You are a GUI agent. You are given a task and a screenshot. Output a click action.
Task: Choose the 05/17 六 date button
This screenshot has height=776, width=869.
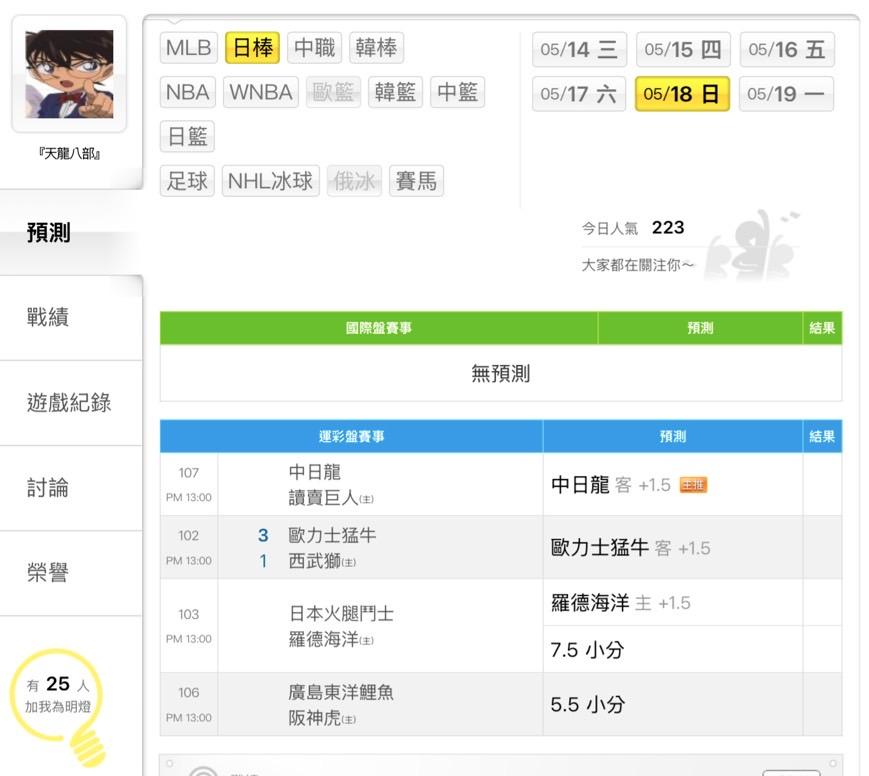pyautogui.click(x=579, y=94)
